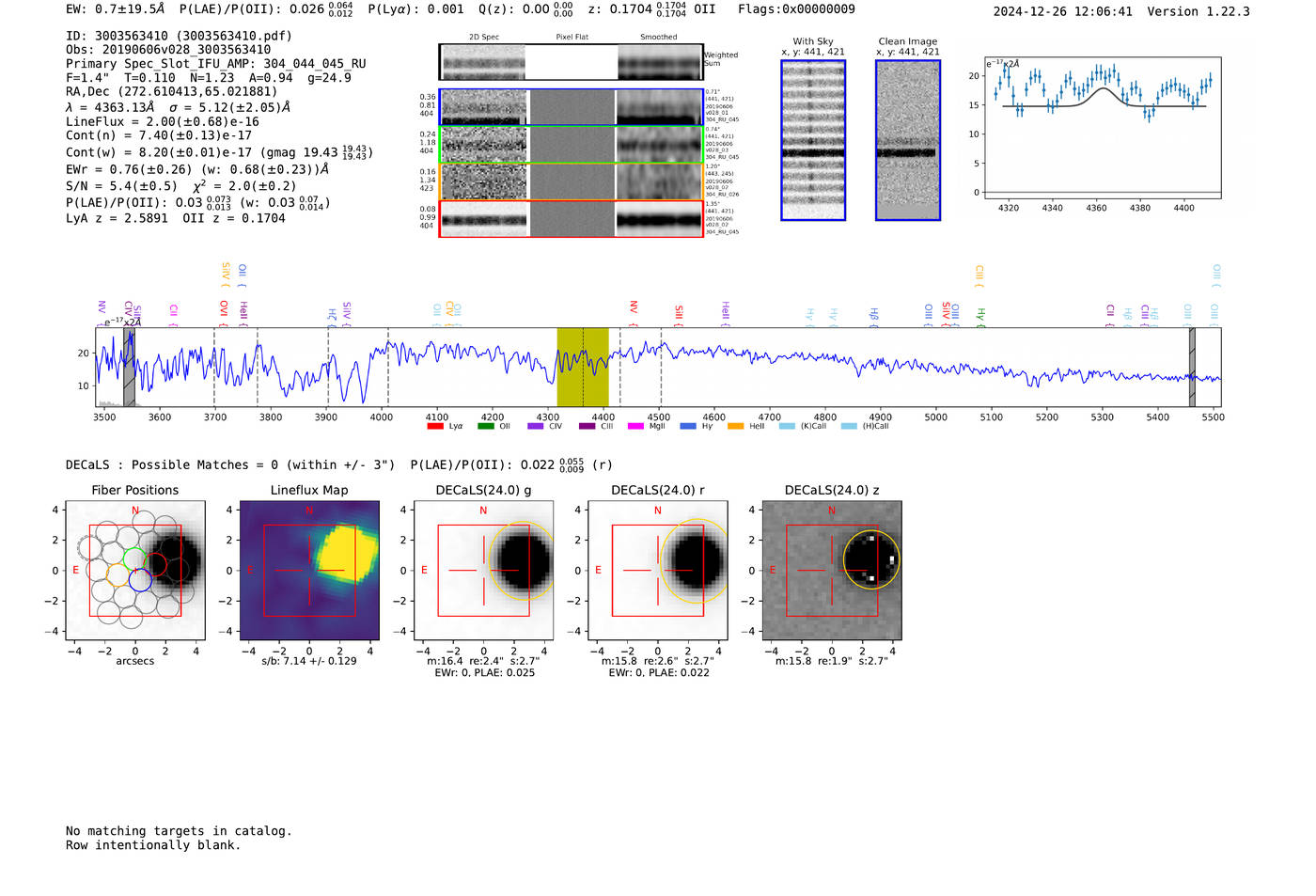Viewport: 1316px width, 896px height.
Task: Click the red Lyα legend swatch
Action: [x=434, y=426]
